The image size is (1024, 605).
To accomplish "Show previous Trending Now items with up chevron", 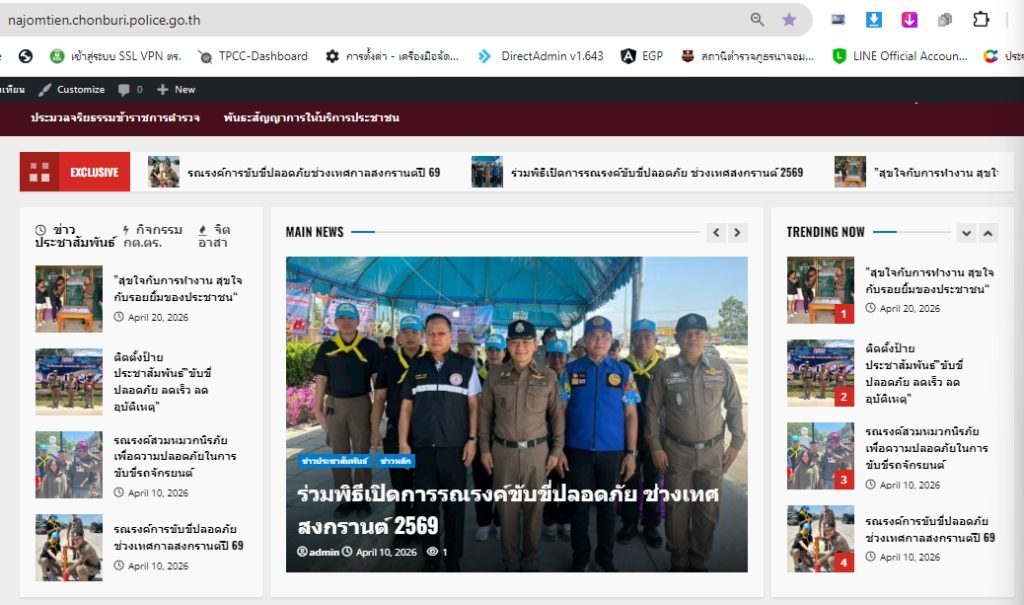I will tap(988, 233).
